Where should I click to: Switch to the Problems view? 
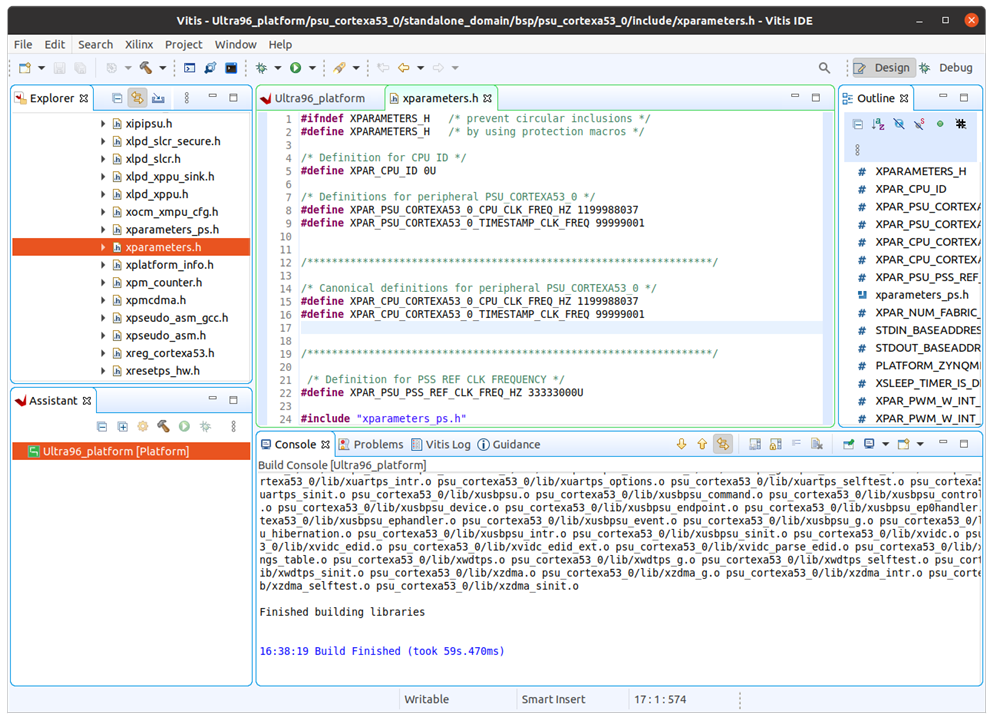click(376, 444)
